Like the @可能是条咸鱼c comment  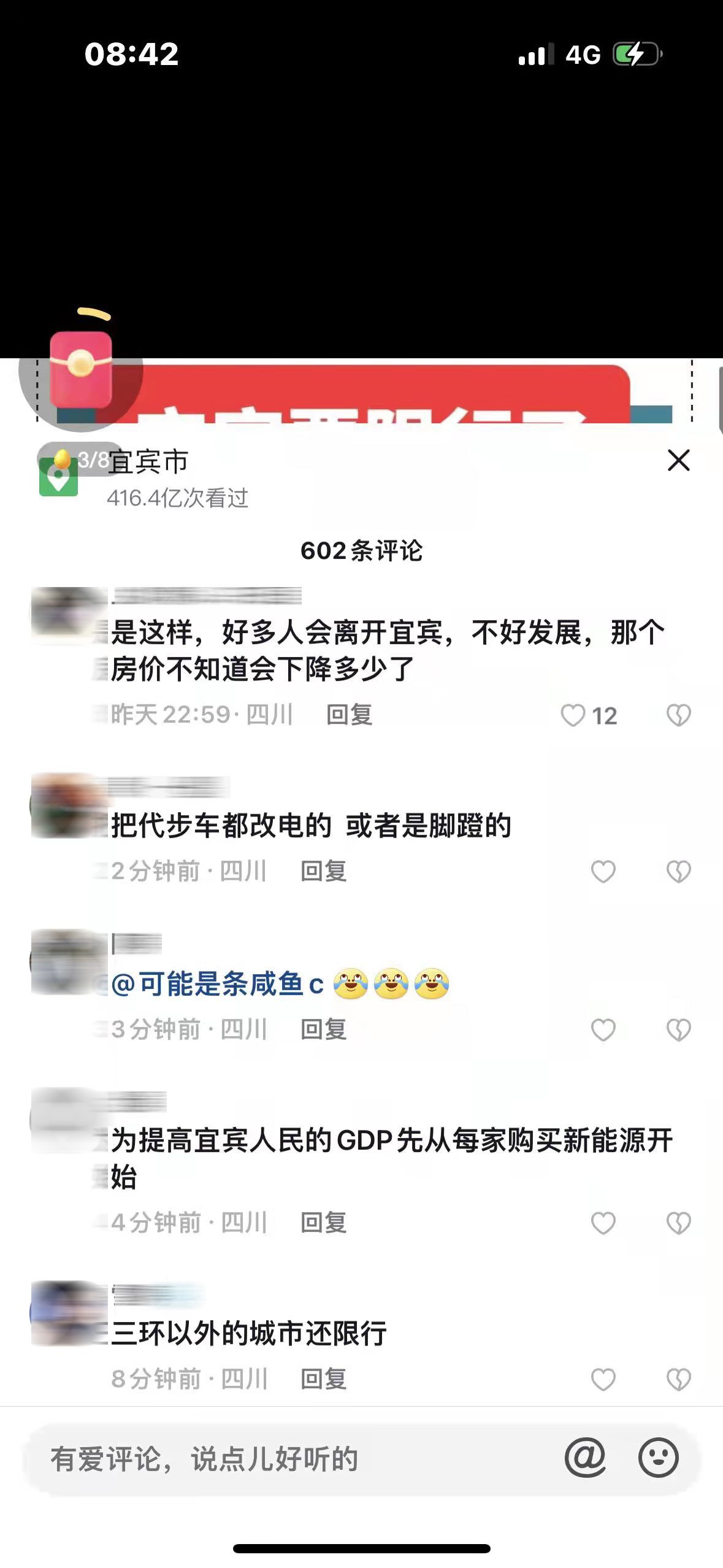(603, 1029)
